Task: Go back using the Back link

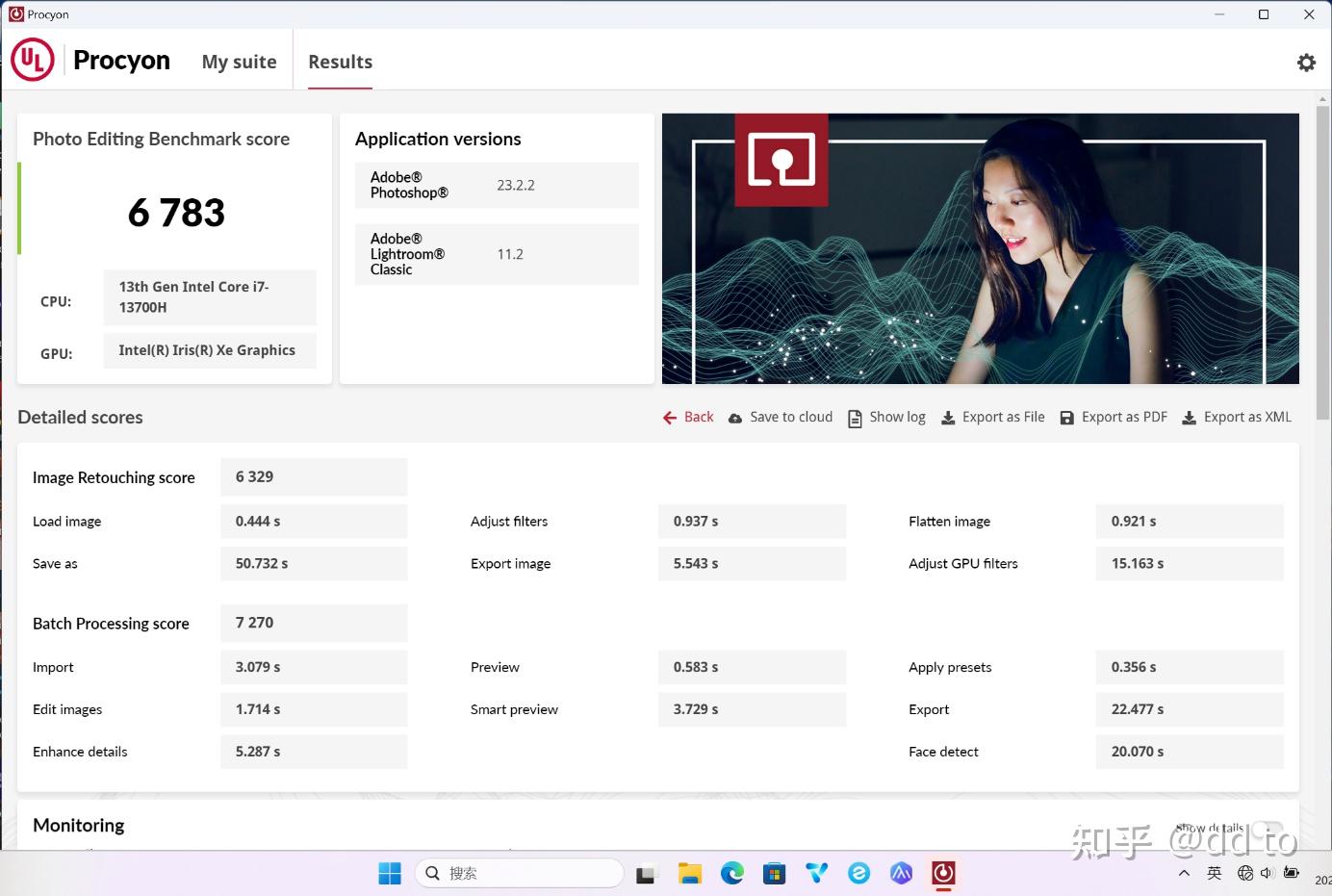Action: (688, 417)
